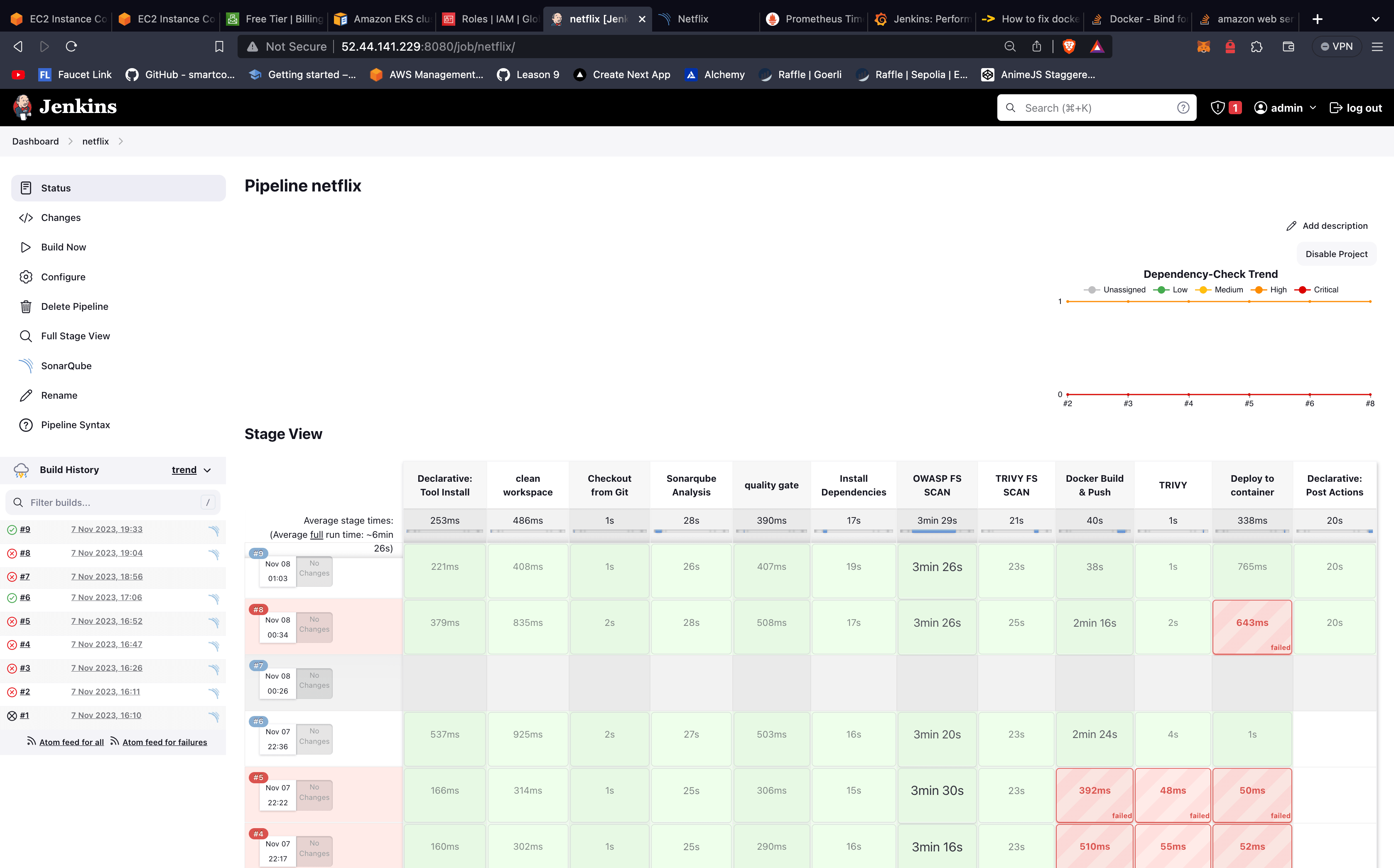This screenshot has width=1394, height=868.
Task: Focus the Filter builds input field
Action: (113, 502)
